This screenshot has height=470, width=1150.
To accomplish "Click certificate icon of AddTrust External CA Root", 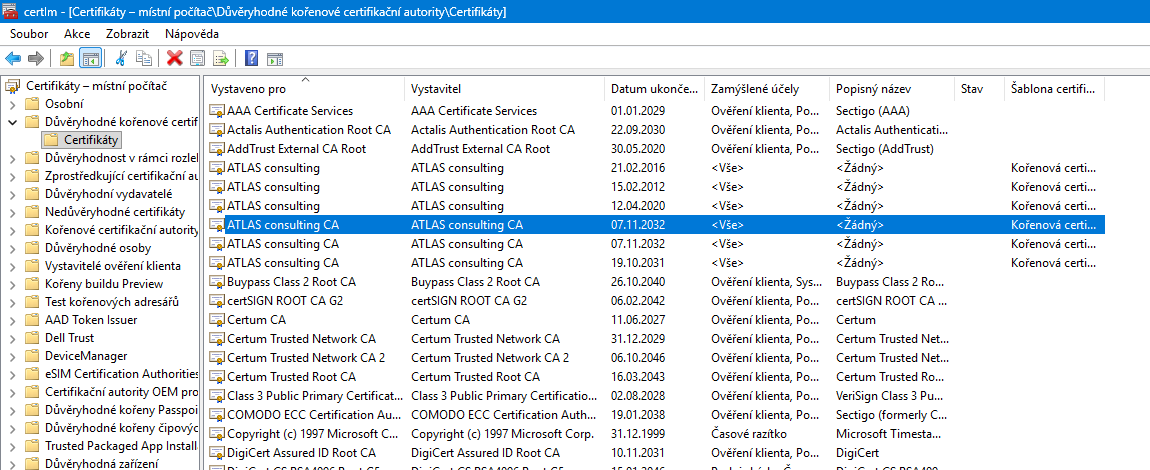I will click(216, 149).
